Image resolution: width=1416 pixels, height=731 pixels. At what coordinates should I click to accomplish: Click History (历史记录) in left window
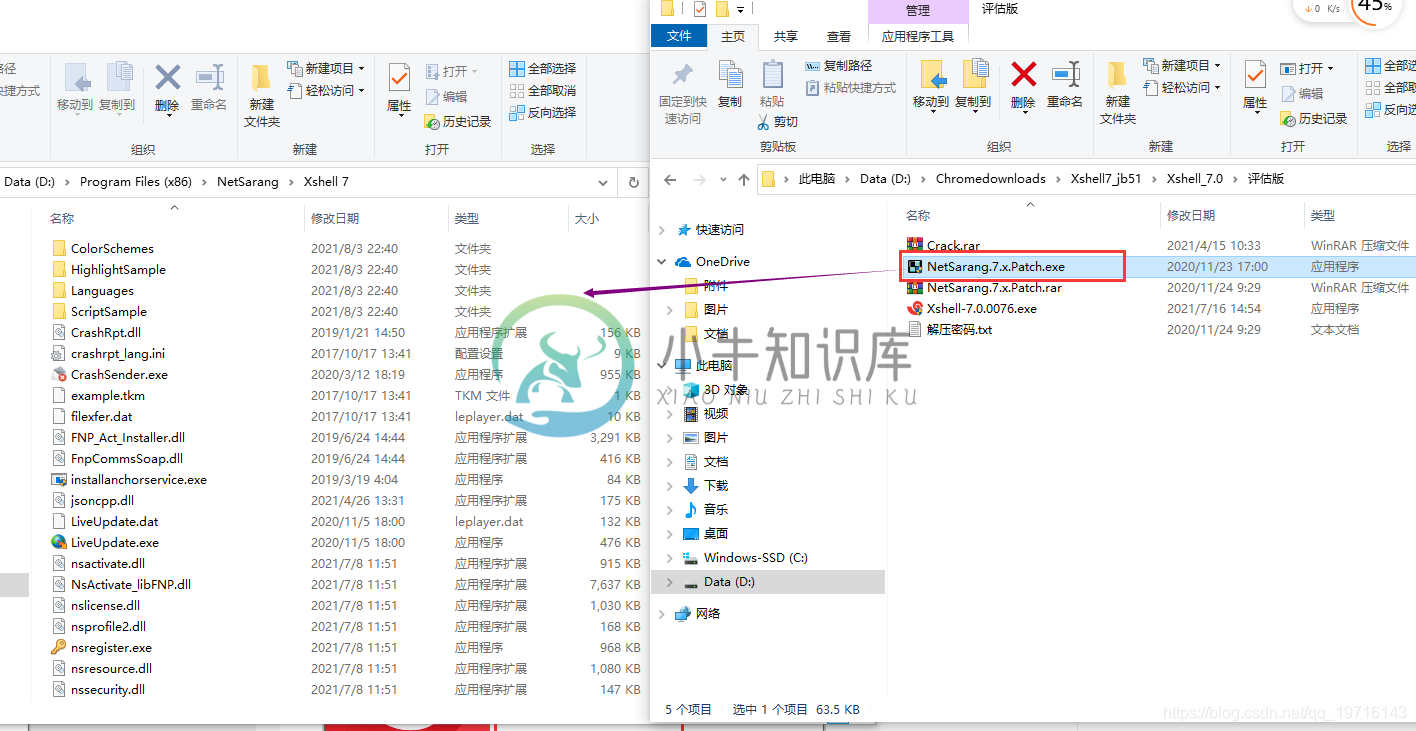[459, 122]
